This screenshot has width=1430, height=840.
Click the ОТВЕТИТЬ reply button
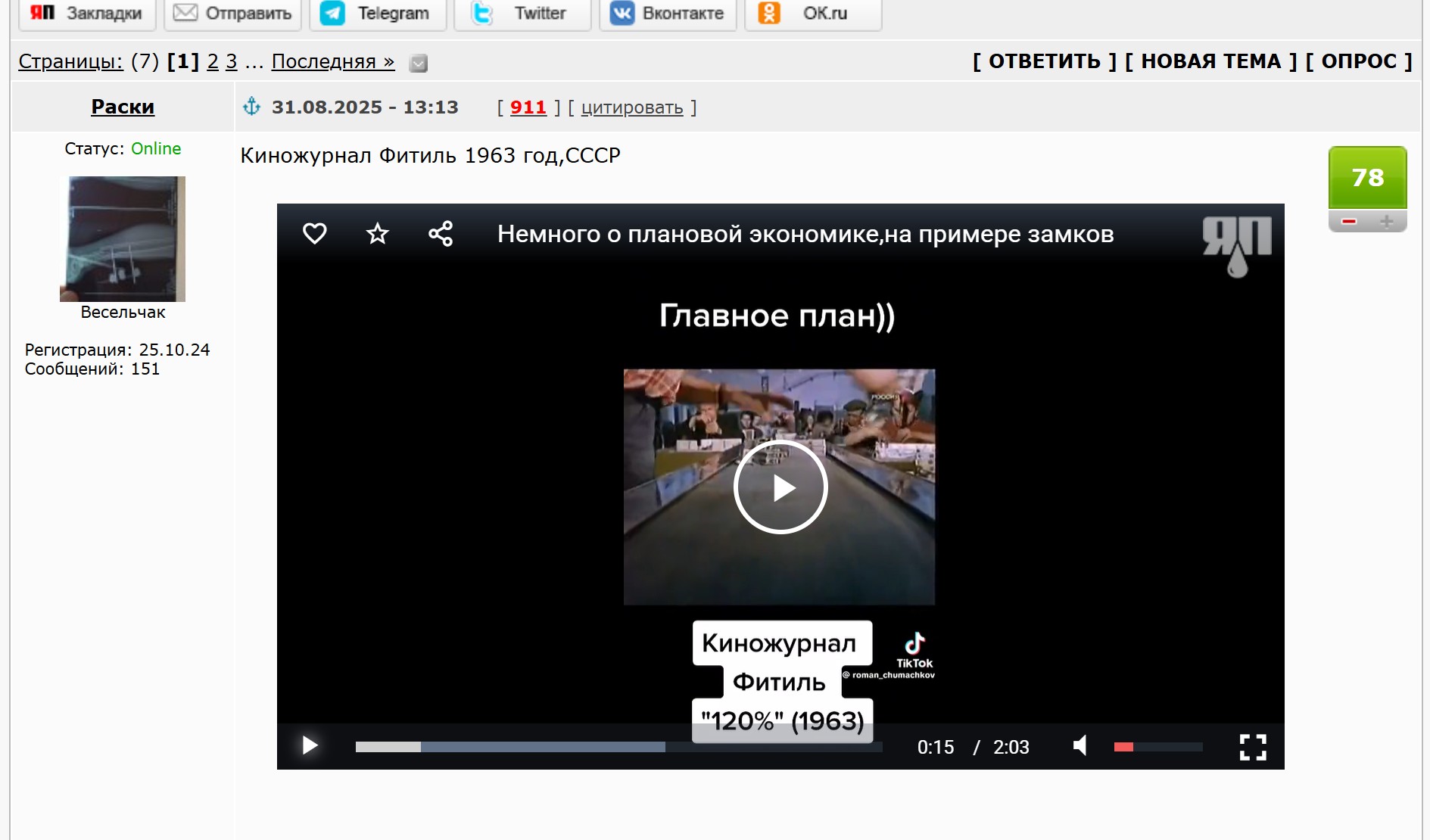pos(1045,61)
